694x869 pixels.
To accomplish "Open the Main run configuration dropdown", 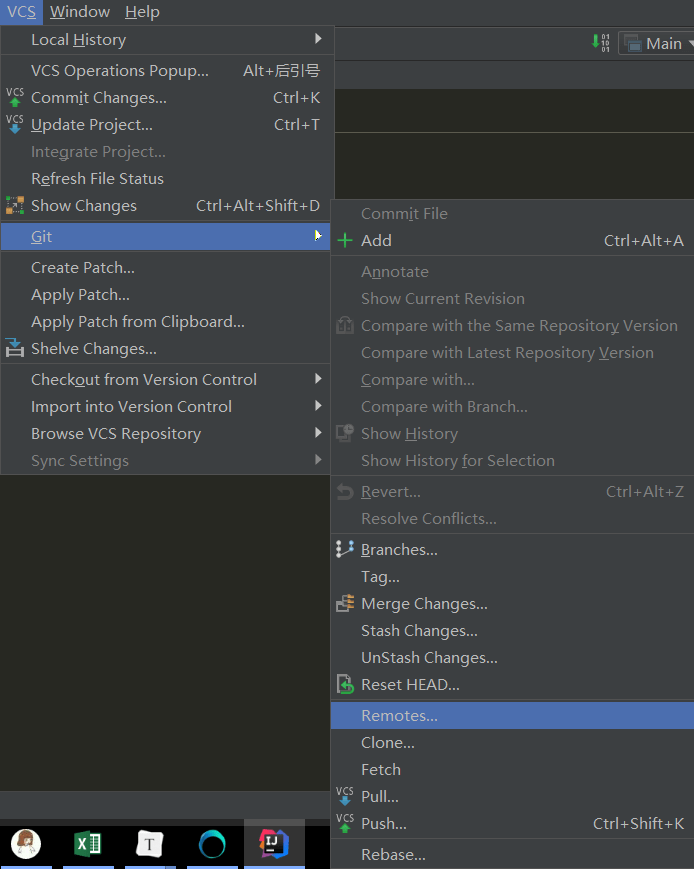I will pos(660,43).
